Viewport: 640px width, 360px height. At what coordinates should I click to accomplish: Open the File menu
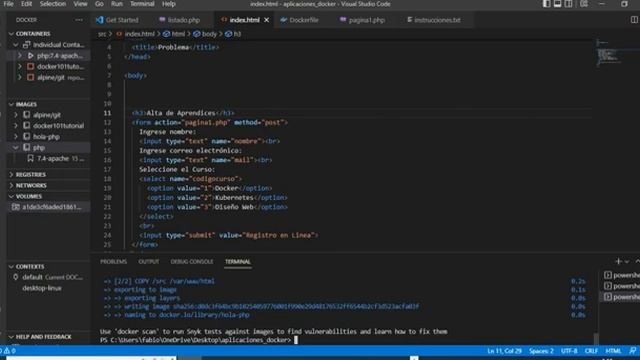[9, 4]
